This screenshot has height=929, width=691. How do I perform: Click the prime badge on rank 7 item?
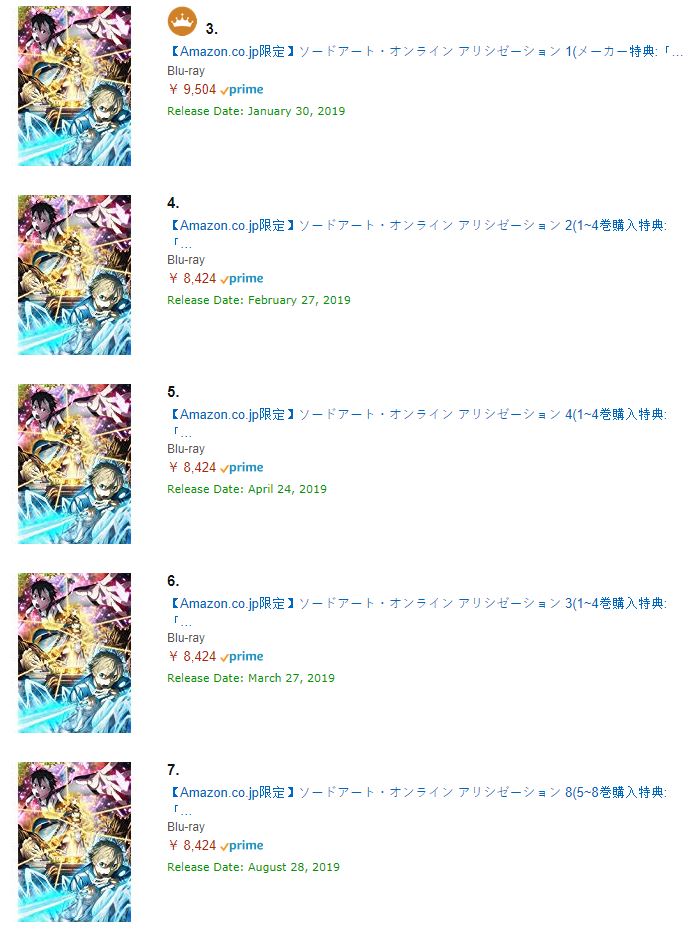(x=242, y=846)
